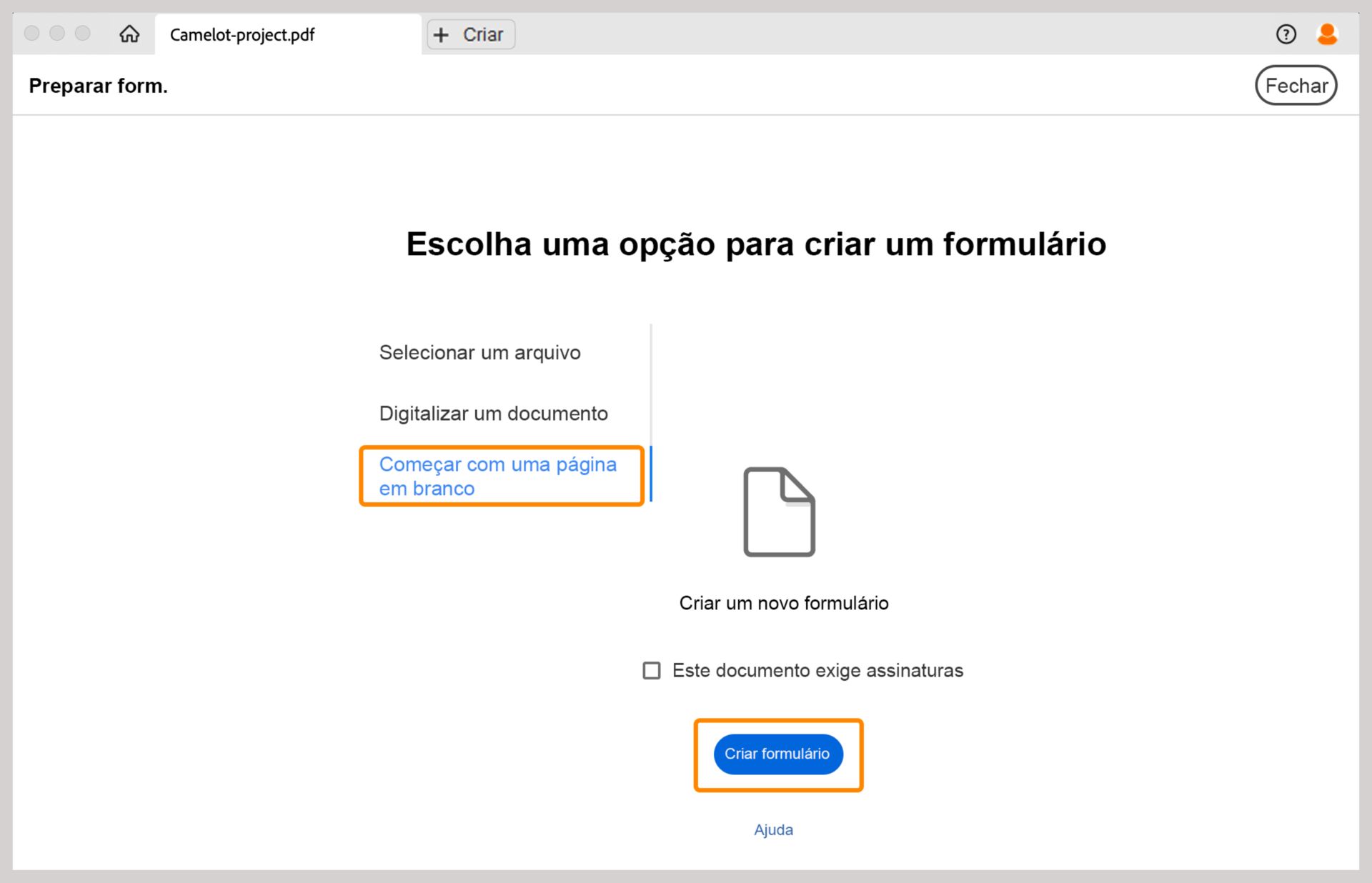The width and height of the screenshot is (1372, 883).
Task: Click the blank document page icon
Action: pyautogui.click(x=780, y=512)
